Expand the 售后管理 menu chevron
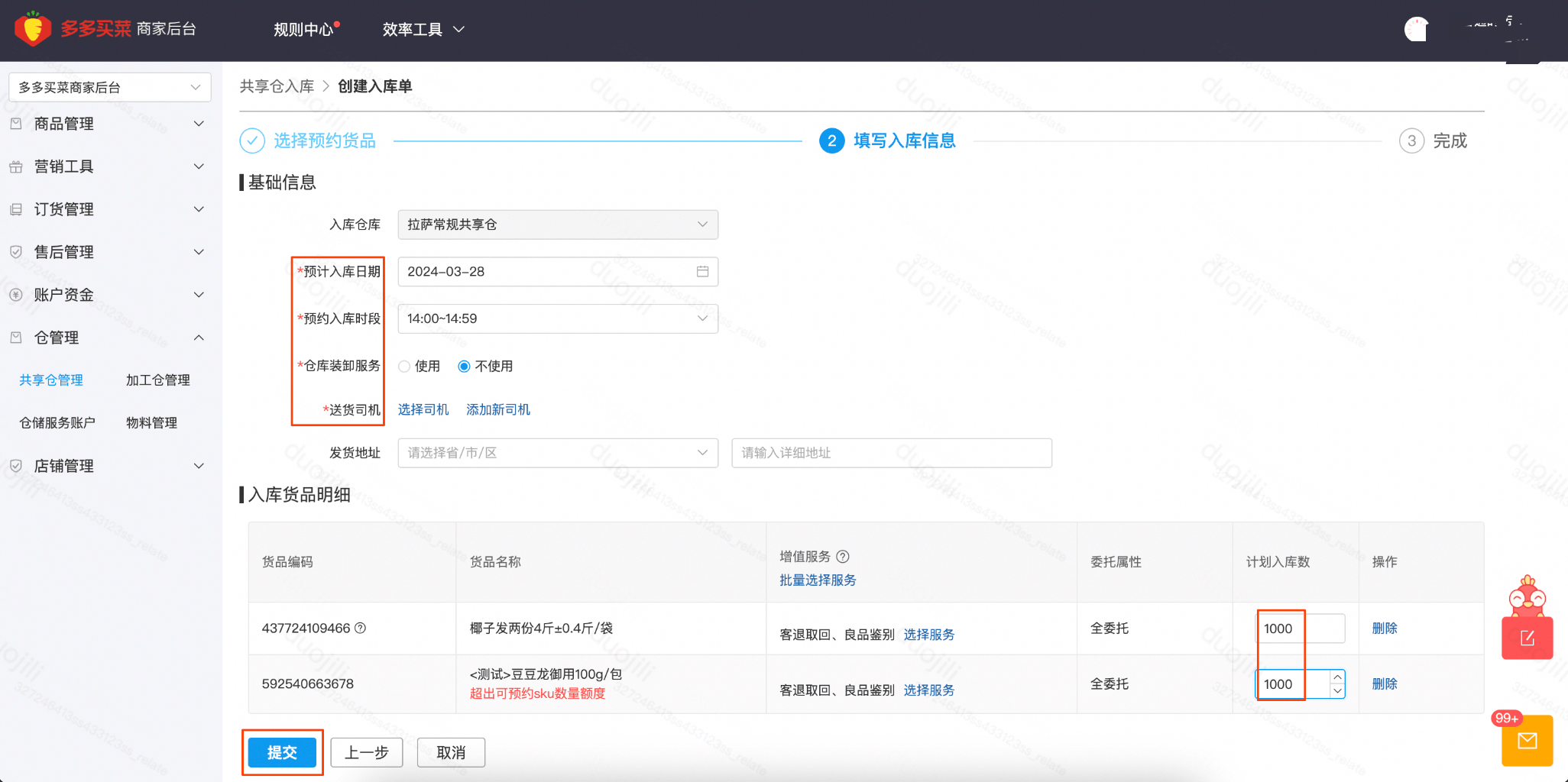Screen dimensions: 1568x782 pos(199,252)
